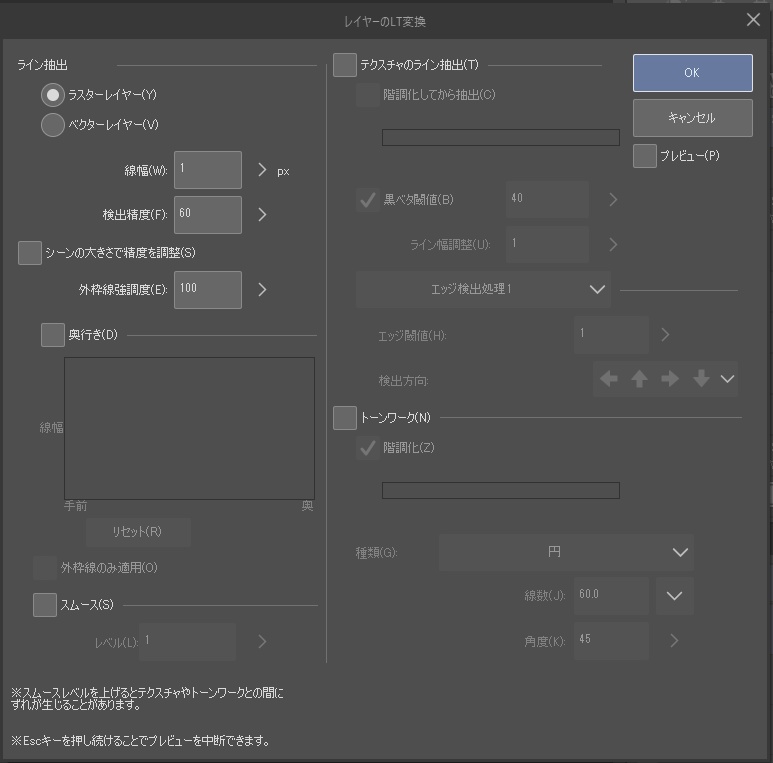Image resolution: width=773 pixels, height=763 pixels.
Task: Select the ラスターレイヤー(Y) radio button
Action: click(x=53, y=95)
